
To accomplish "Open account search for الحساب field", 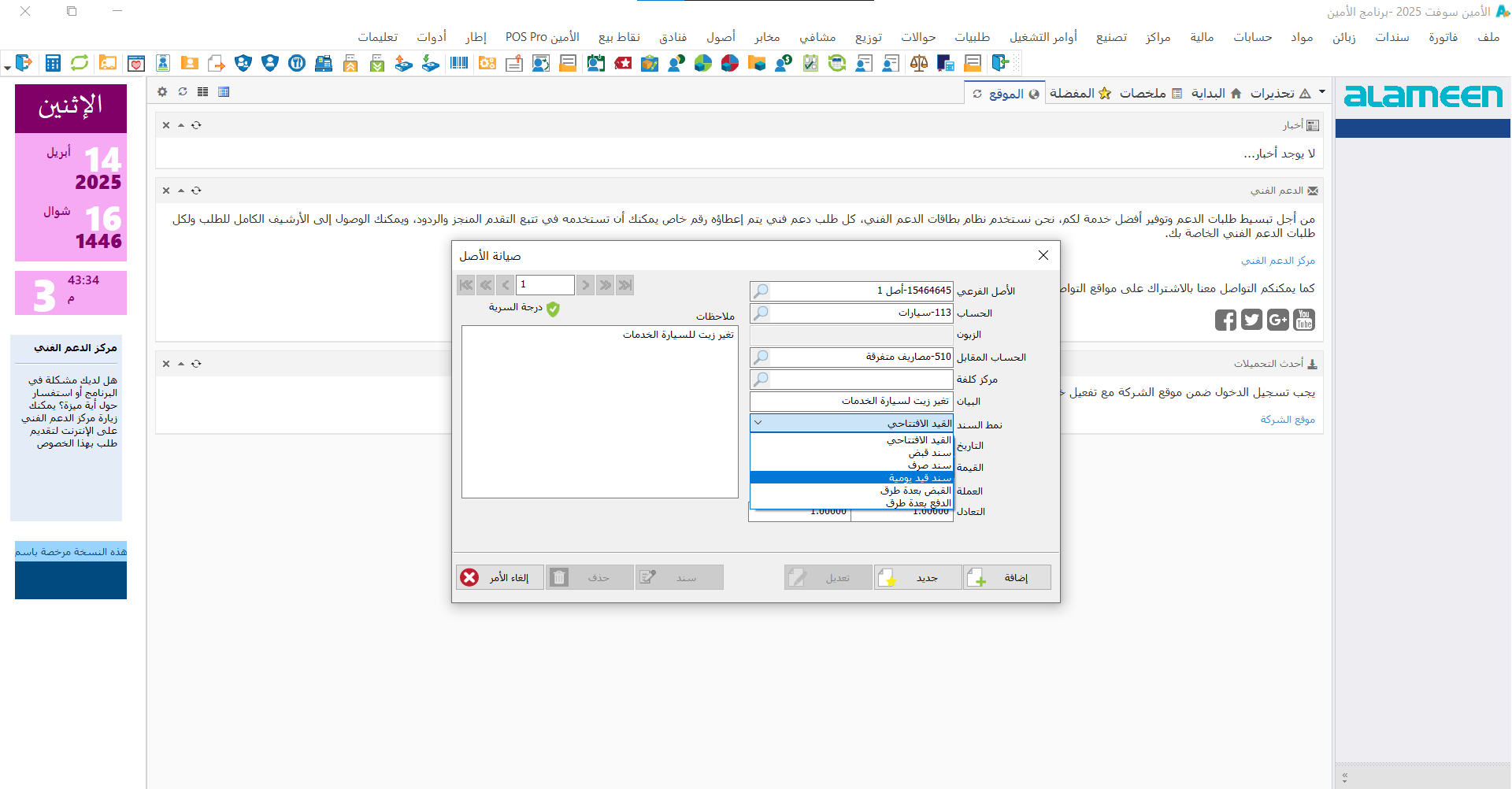I will click(761, 313).
